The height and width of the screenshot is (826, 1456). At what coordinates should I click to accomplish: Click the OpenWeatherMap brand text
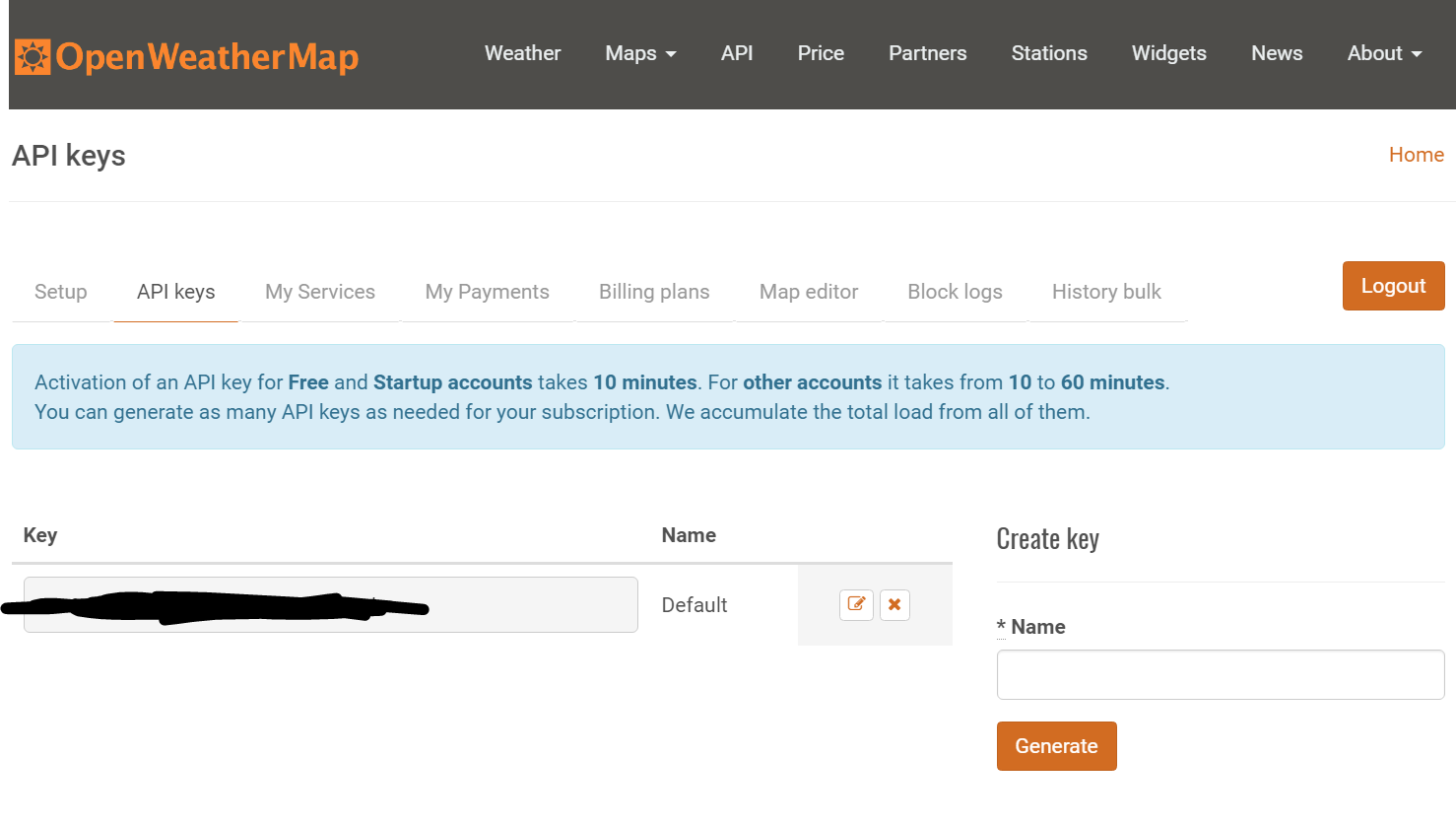point(207,57)
